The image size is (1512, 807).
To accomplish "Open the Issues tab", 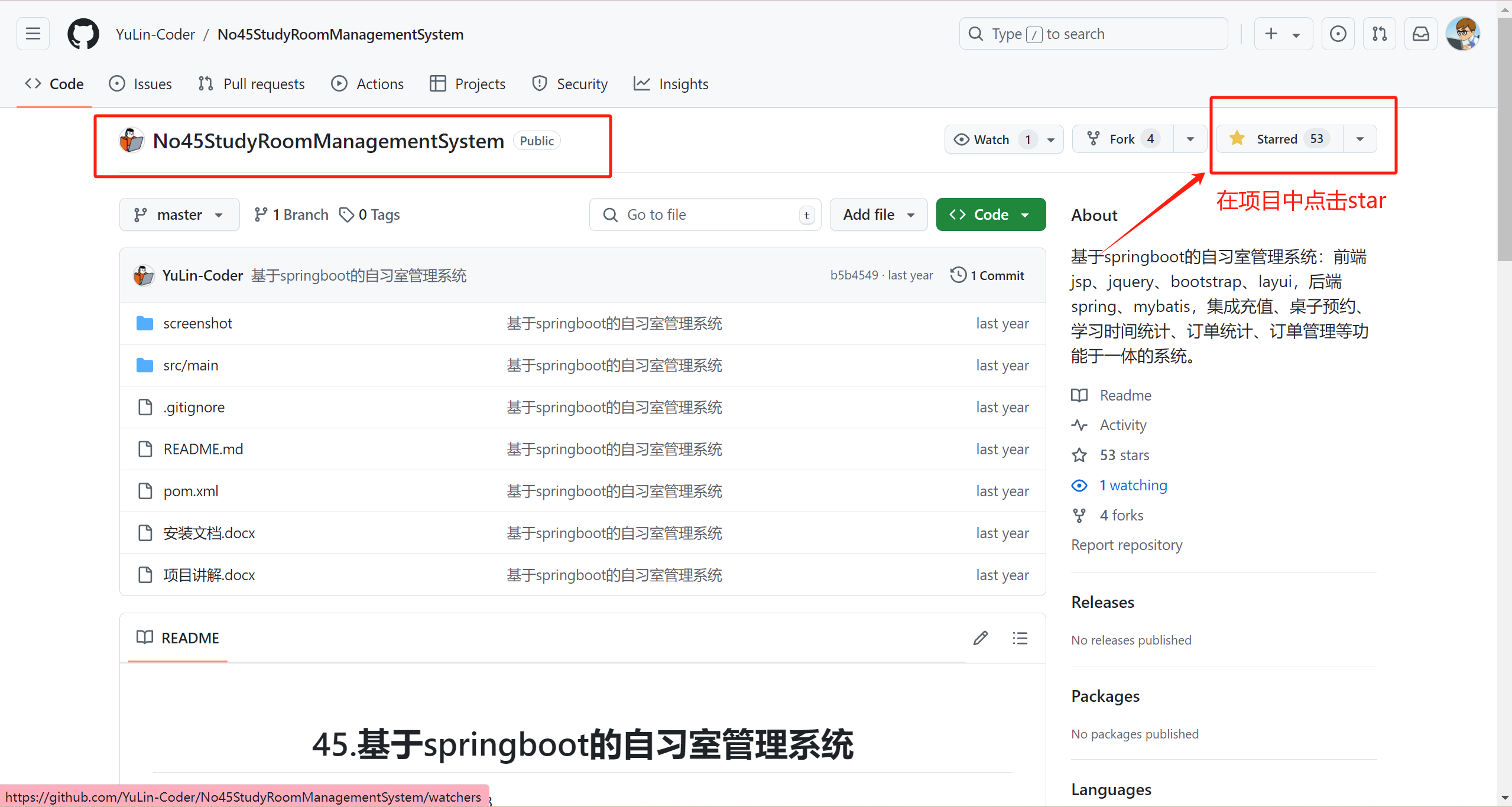I will [x=141, y=84].
